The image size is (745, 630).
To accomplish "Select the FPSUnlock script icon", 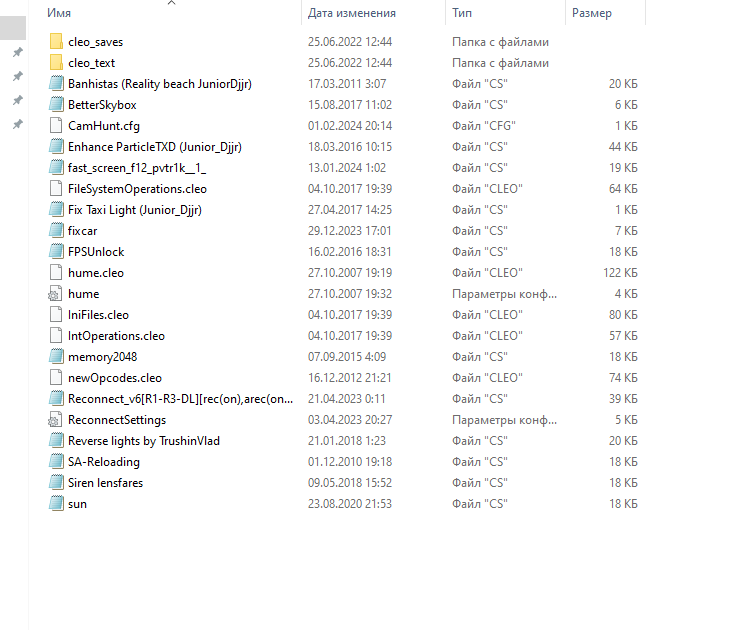I will click(x=56, y=252).
